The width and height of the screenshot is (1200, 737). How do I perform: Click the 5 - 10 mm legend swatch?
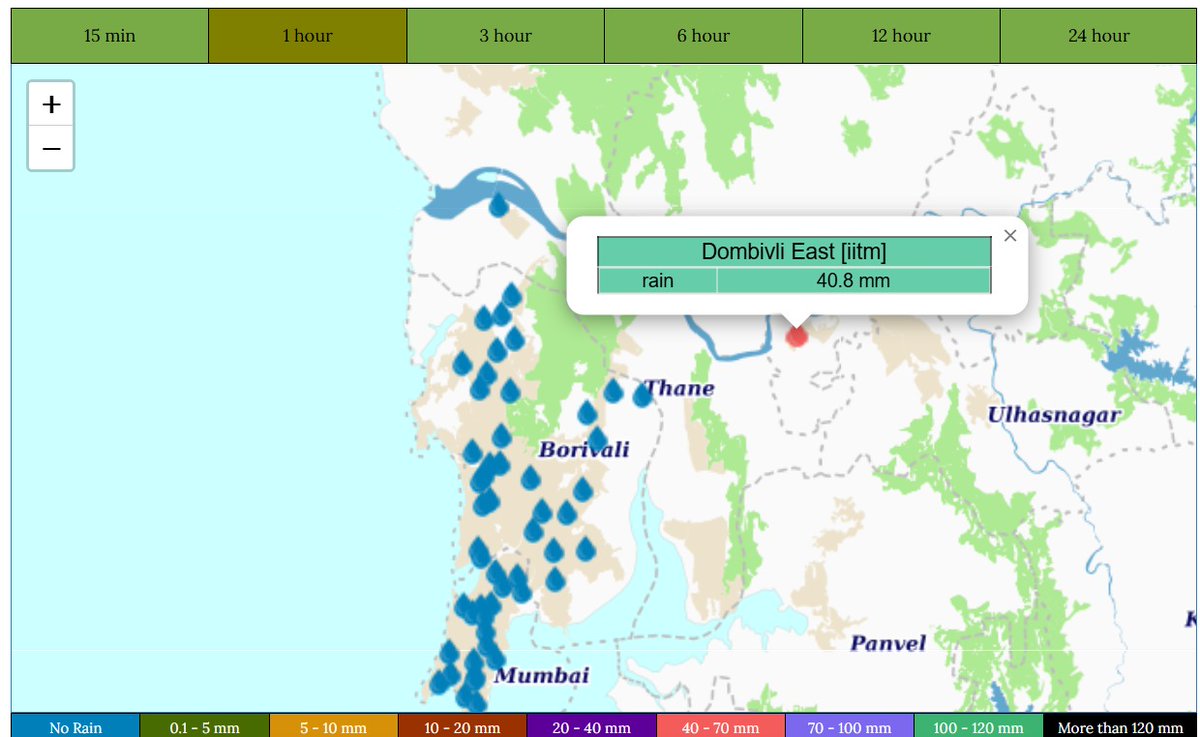333,727
